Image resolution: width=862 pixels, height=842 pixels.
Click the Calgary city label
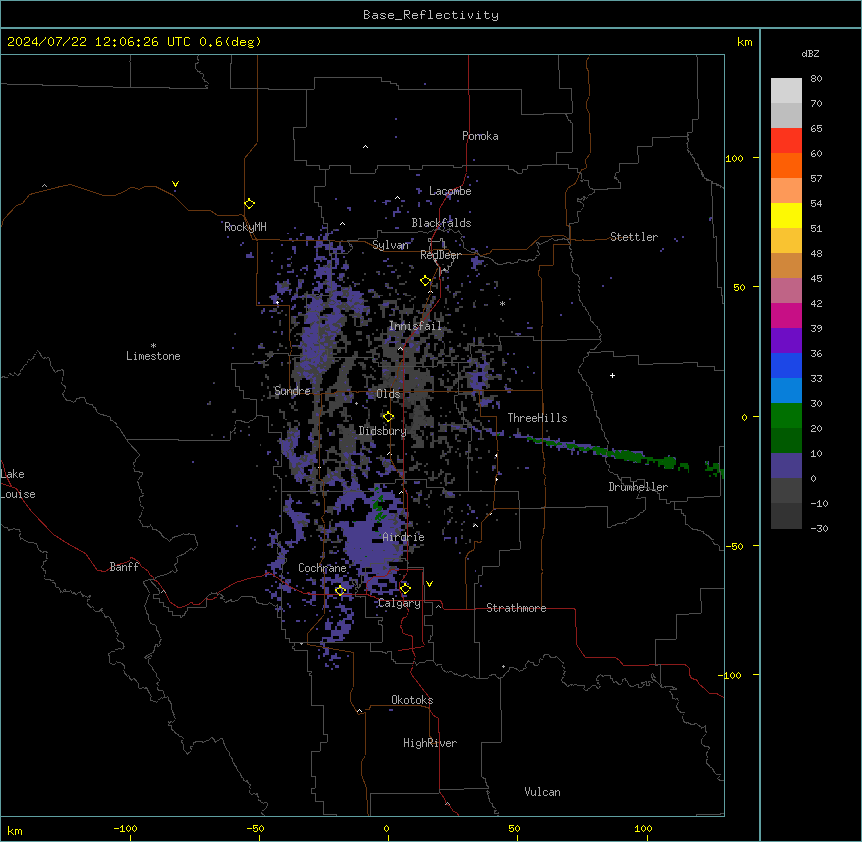(399, 603)
